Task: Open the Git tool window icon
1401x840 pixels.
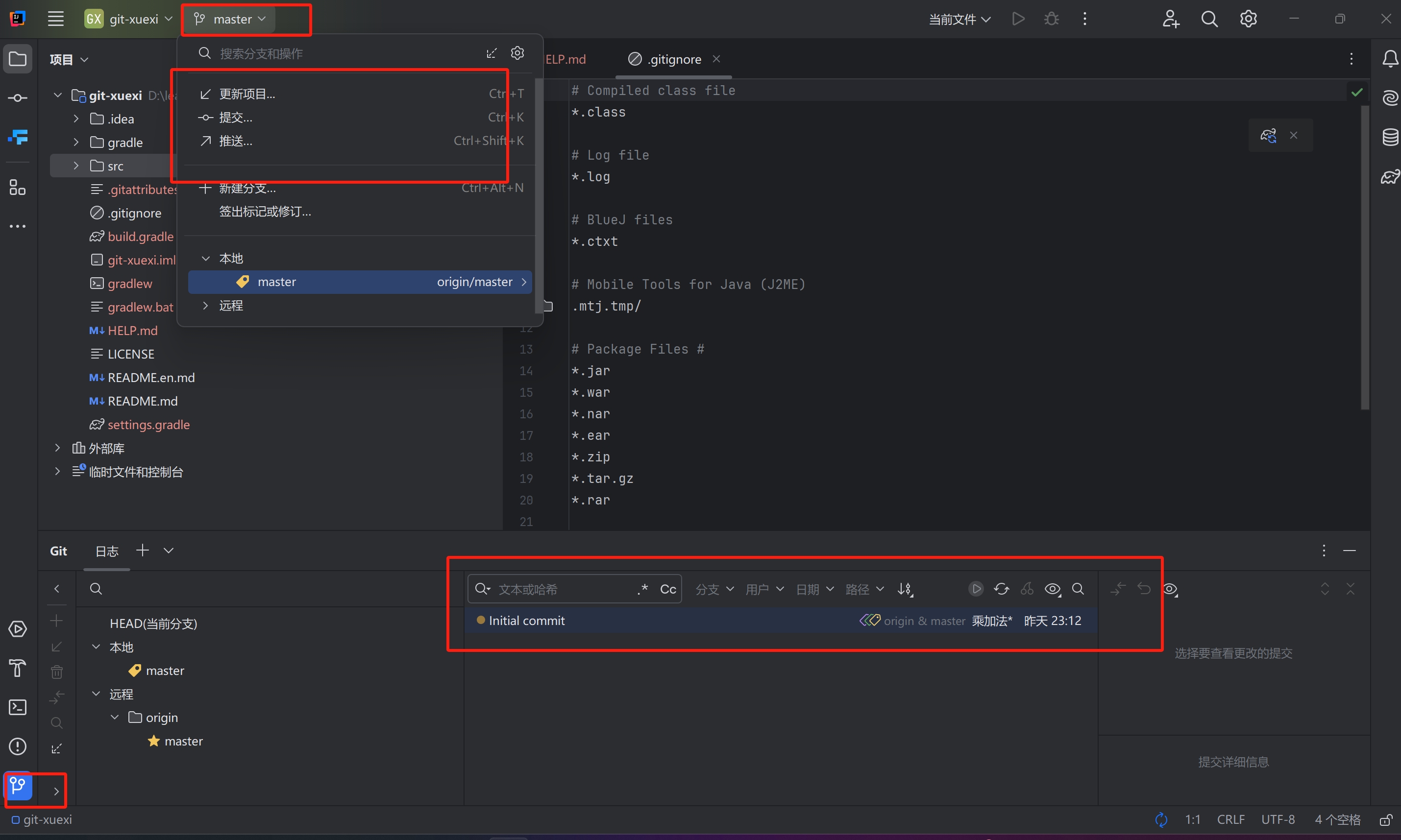Action: click(x=18, y=786)
